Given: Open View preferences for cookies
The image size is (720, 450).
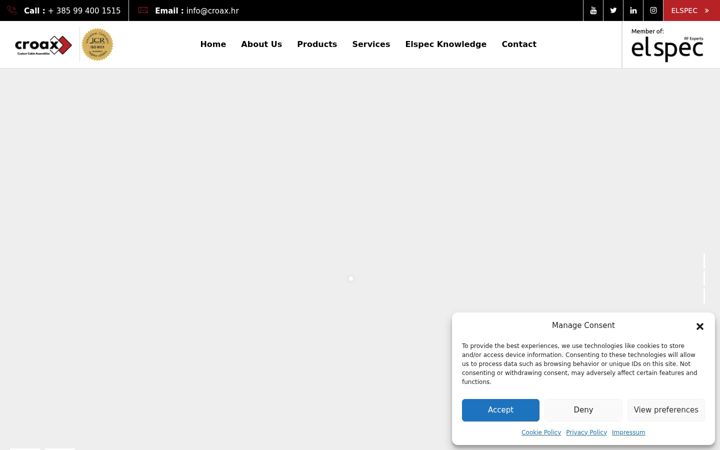Looking at the screenshot, I should point(666,410).
